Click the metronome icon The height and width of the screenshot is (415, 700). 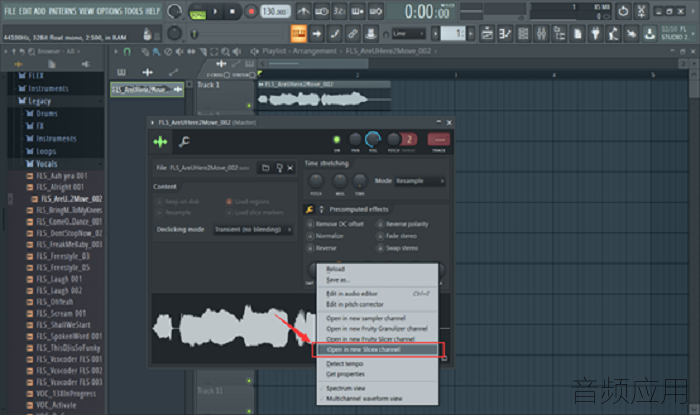tap(304, 12)
